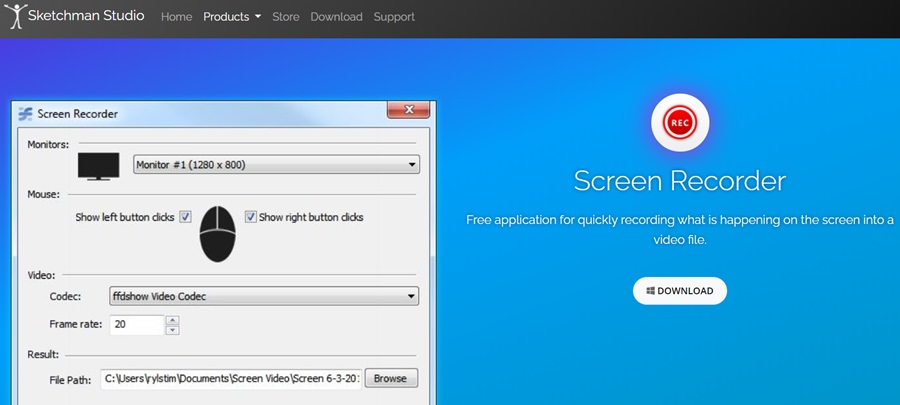Click the Frame rate: label
The width and height of the screenshot is (900, 405).
(x=76, y=324)
